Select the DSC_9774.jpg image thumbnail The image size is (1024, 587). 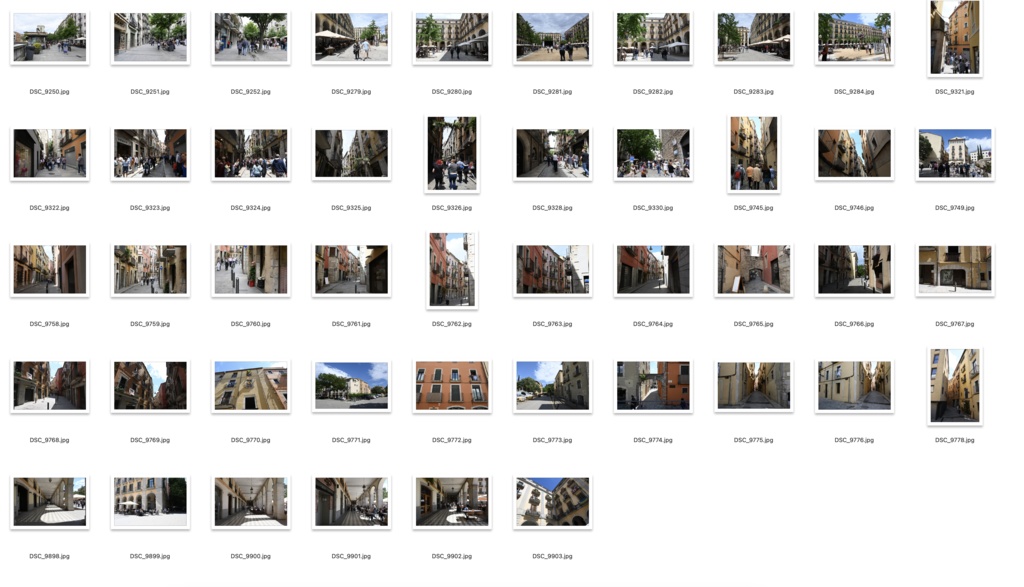coord(653,387)
